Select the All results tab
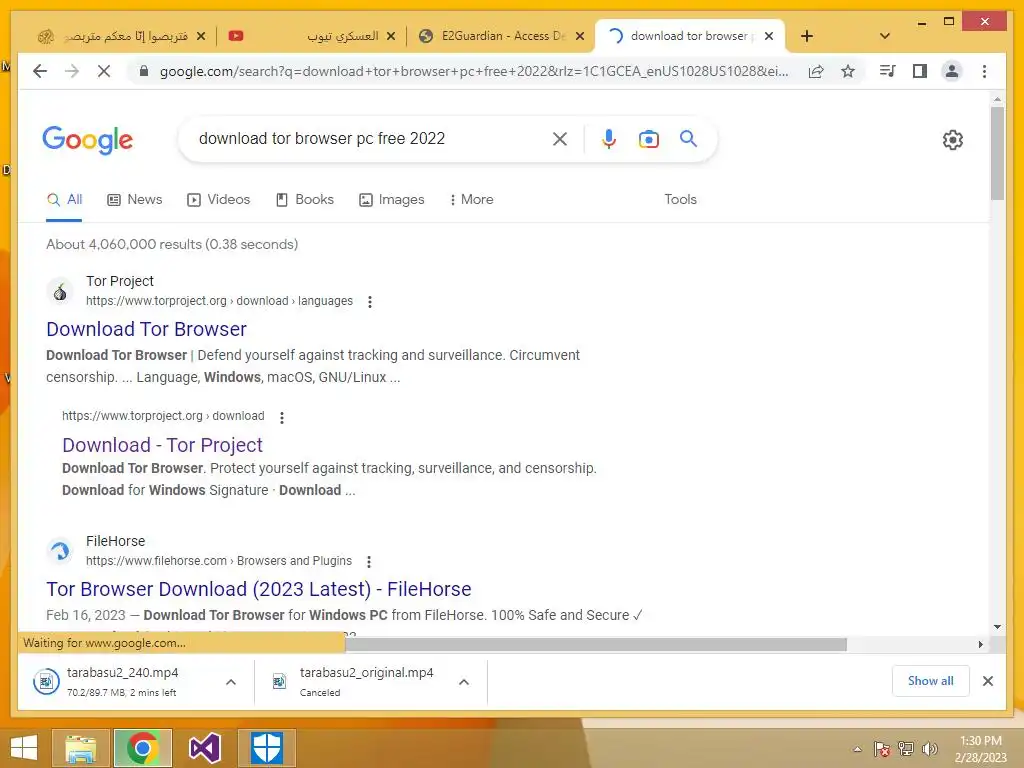 (65, 200)
